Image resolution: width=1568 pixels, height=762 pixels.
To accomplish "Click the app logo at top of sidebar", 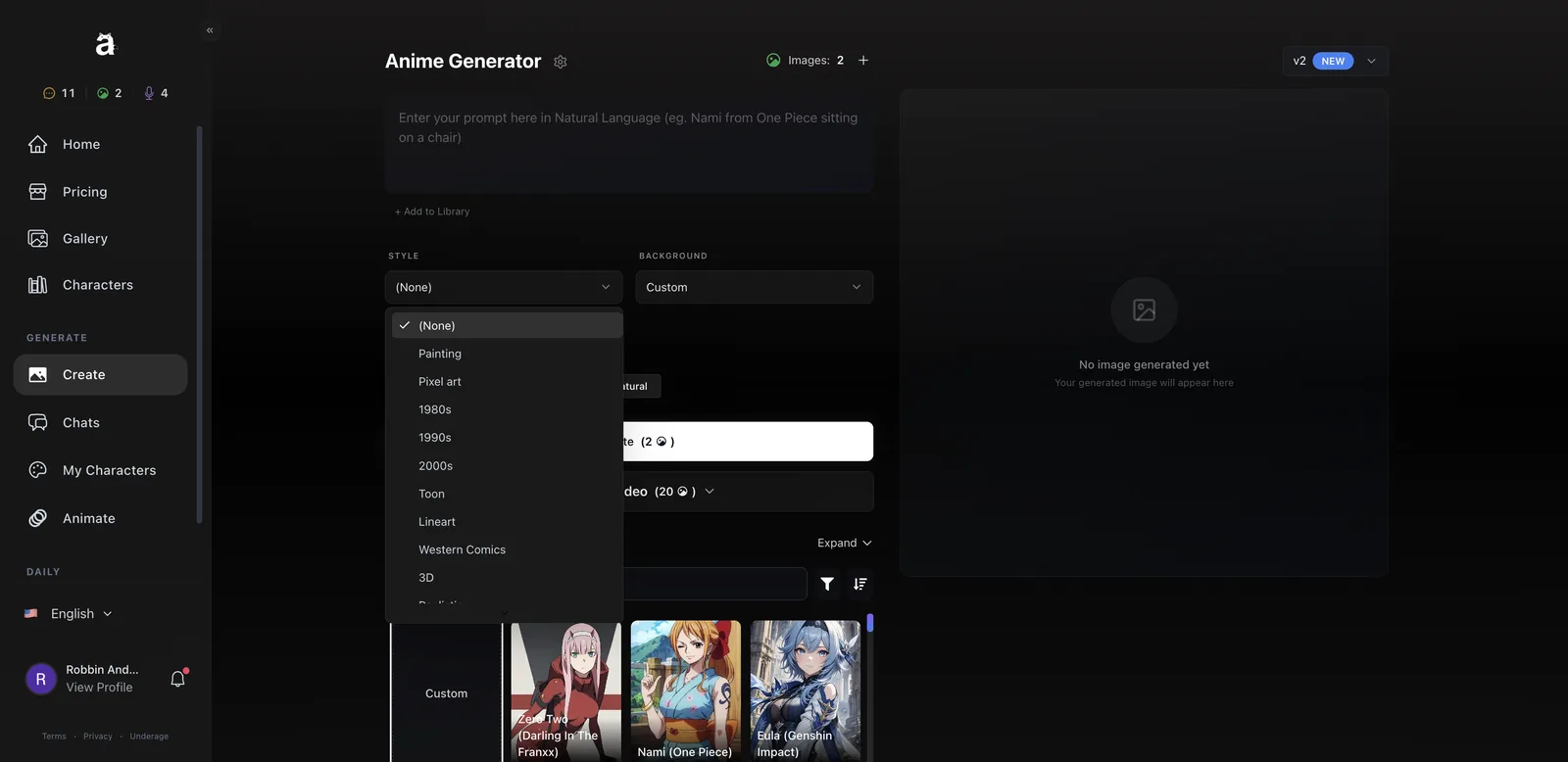I will coord(105,44).
